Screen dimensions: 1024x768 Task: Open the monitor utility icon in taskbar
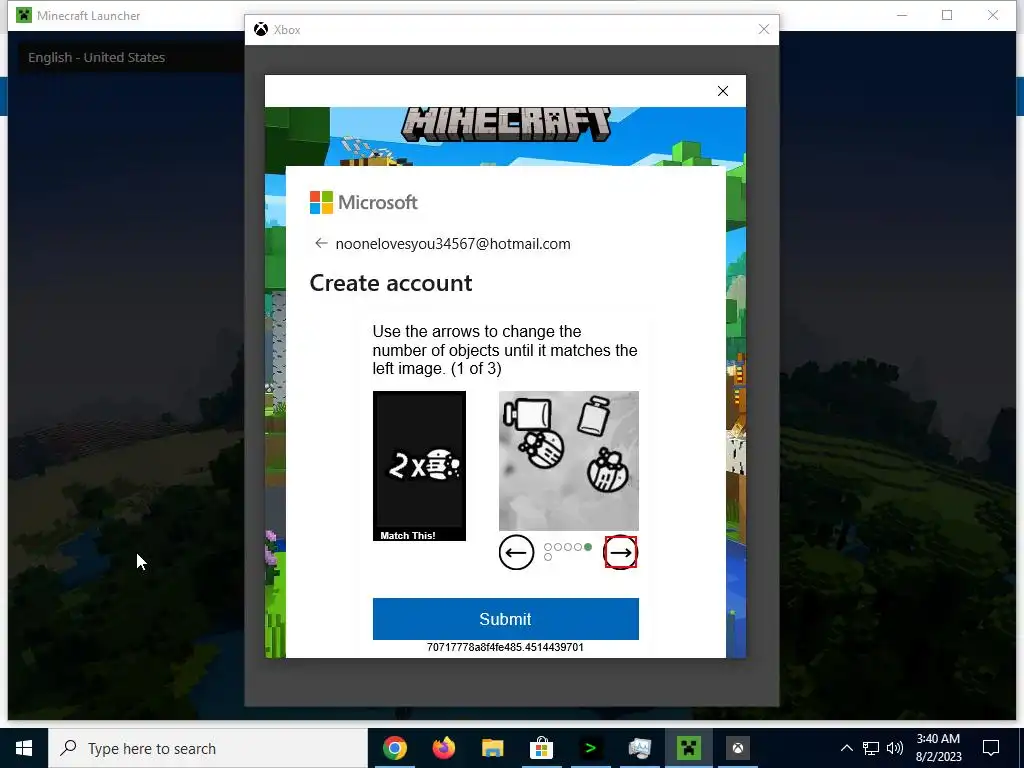[x=639, y=748]
